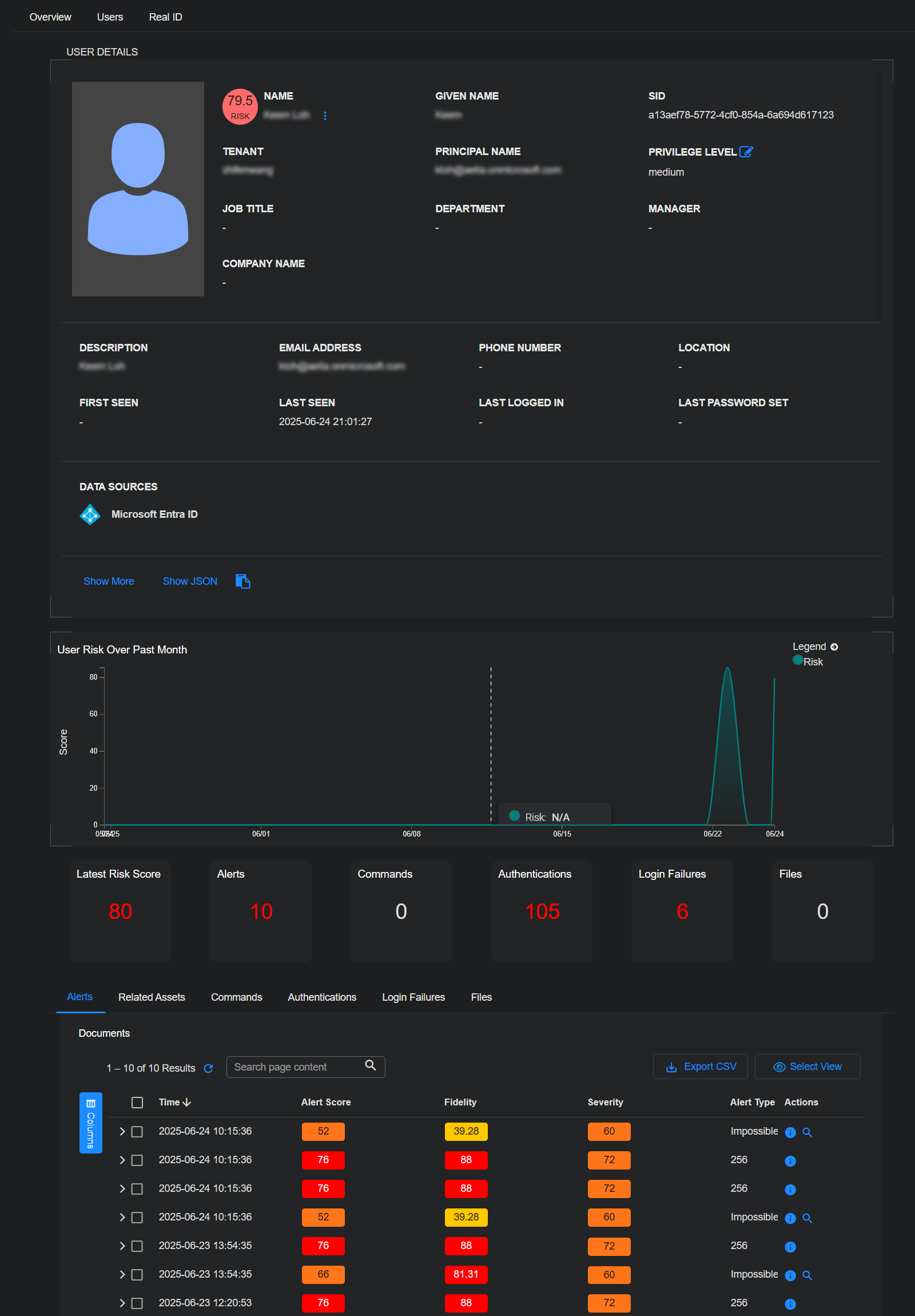The image size is (915, 1316).
Task: Click magnifier icon on first Impossible alert row
Action: 807,1132
